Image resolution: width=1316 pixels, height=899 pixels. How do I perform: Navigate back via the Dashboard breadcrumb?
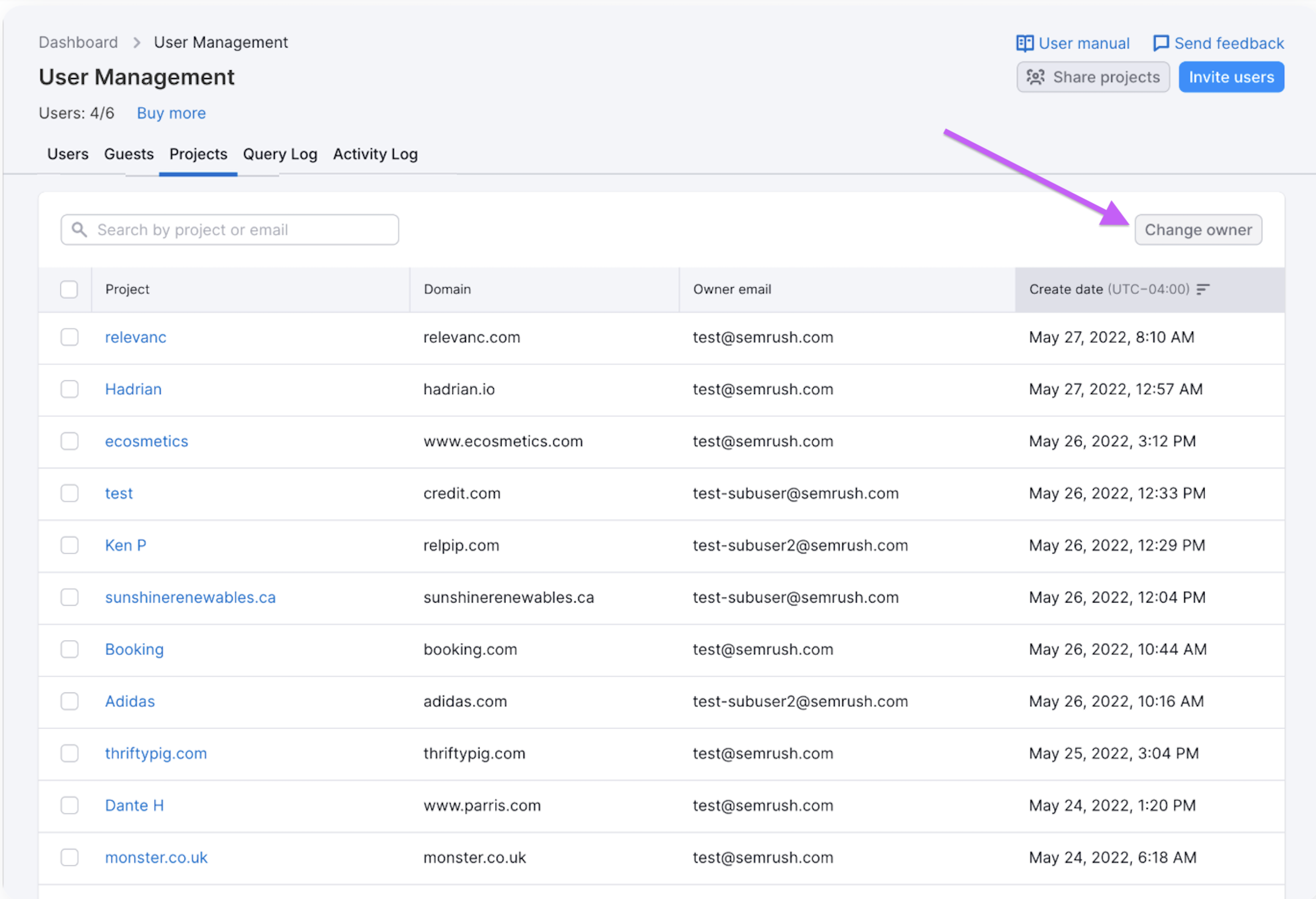coord(77,42)
